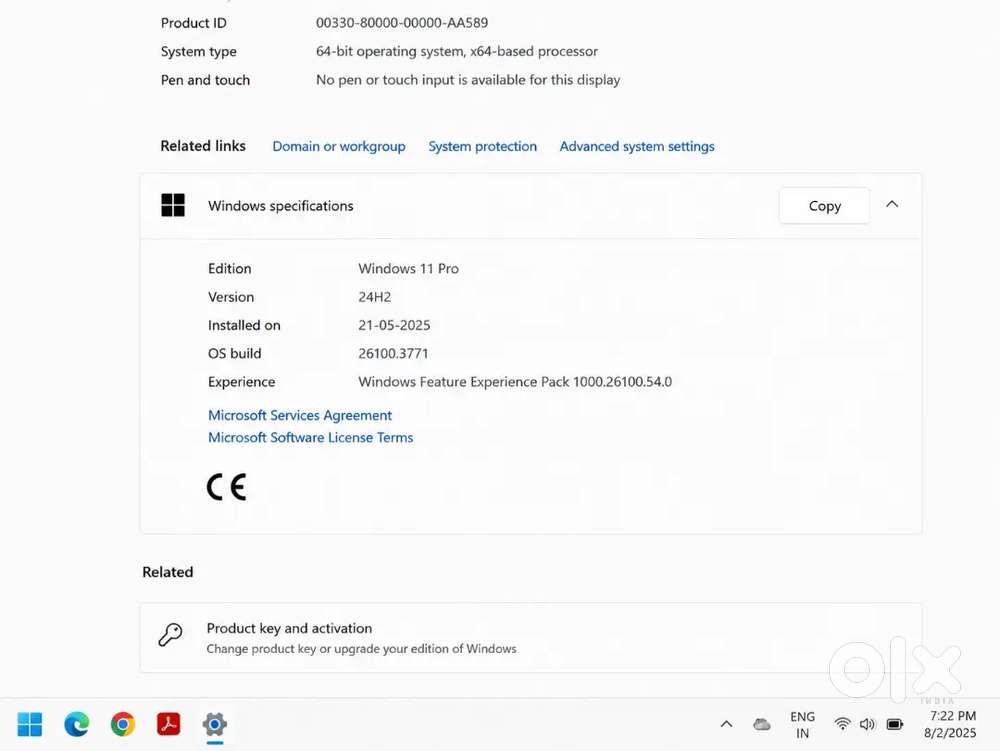Image resolution: width=1000 pixels, height=751 pixels.
Task: Click the Settings gear taskbar icon
Action: coord(215,724)
